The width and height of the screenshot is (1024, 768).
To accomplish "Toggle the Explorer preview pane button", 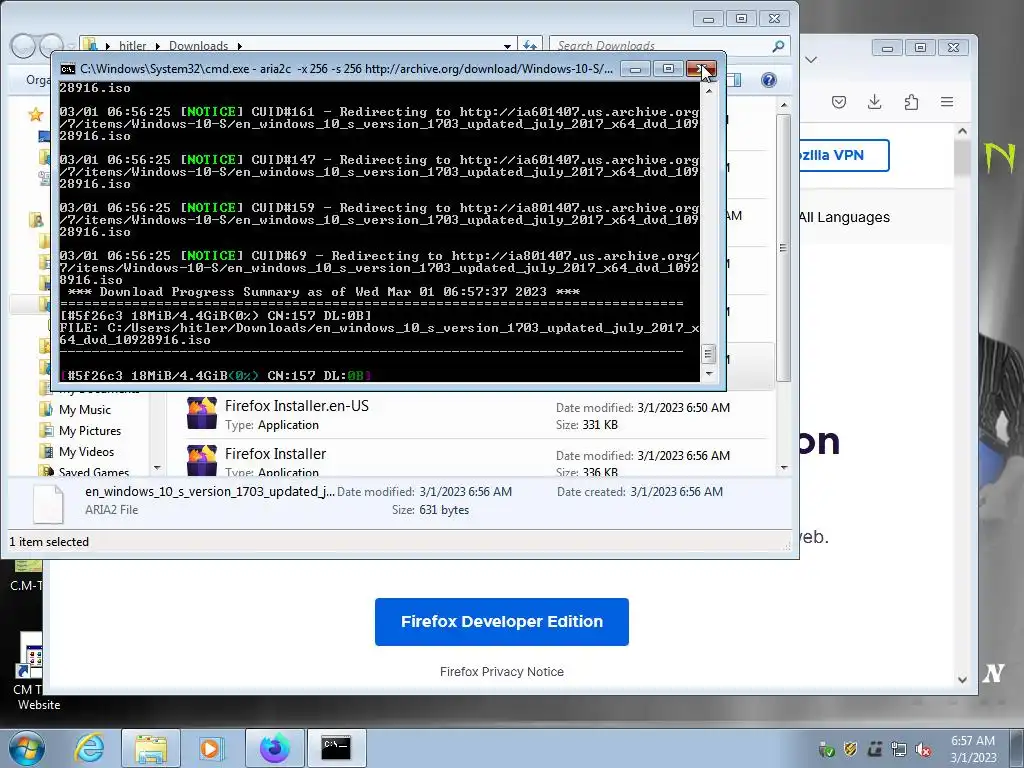I will pyautogui.click(x=735, y=80).
